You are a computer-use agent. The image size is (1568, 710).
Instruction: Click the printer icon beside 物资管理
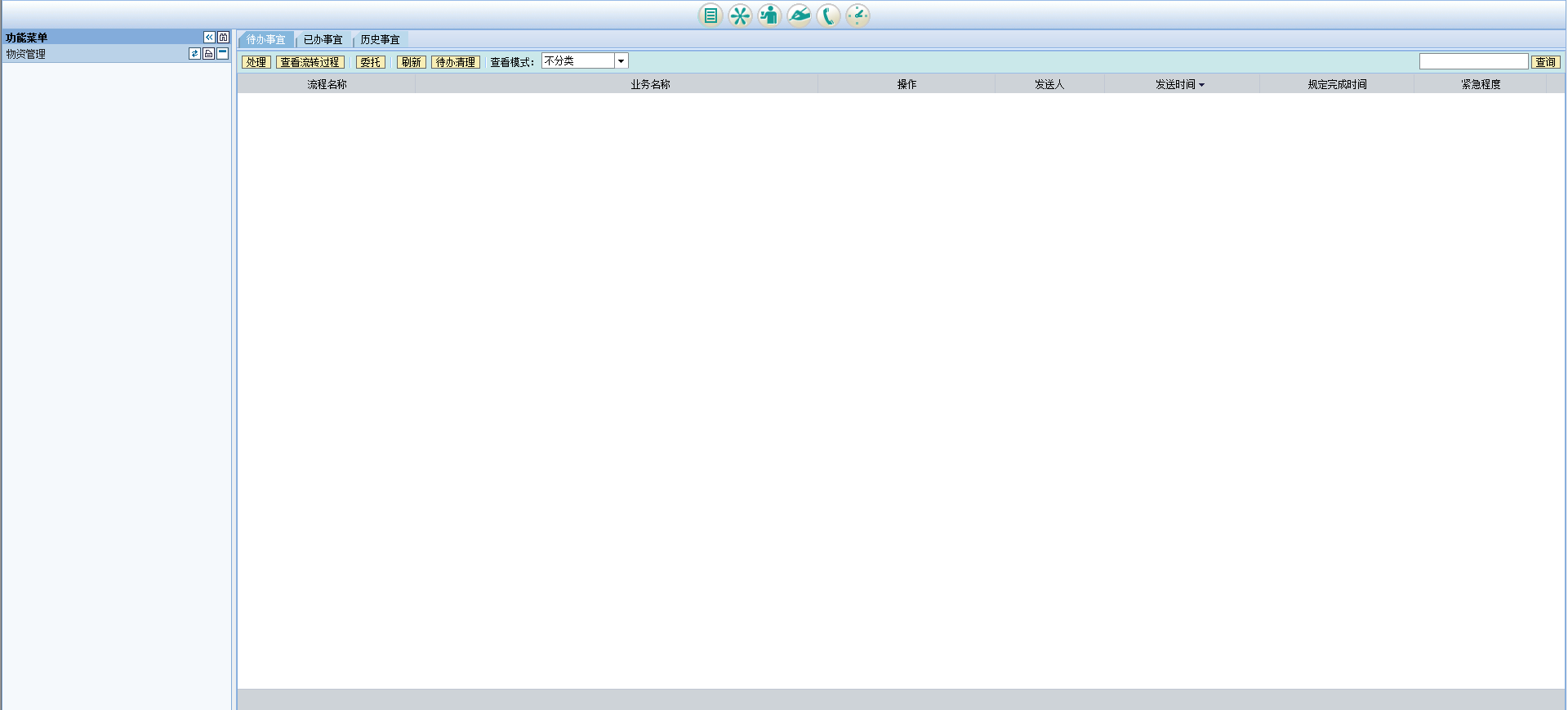click(x=208, y=54)
